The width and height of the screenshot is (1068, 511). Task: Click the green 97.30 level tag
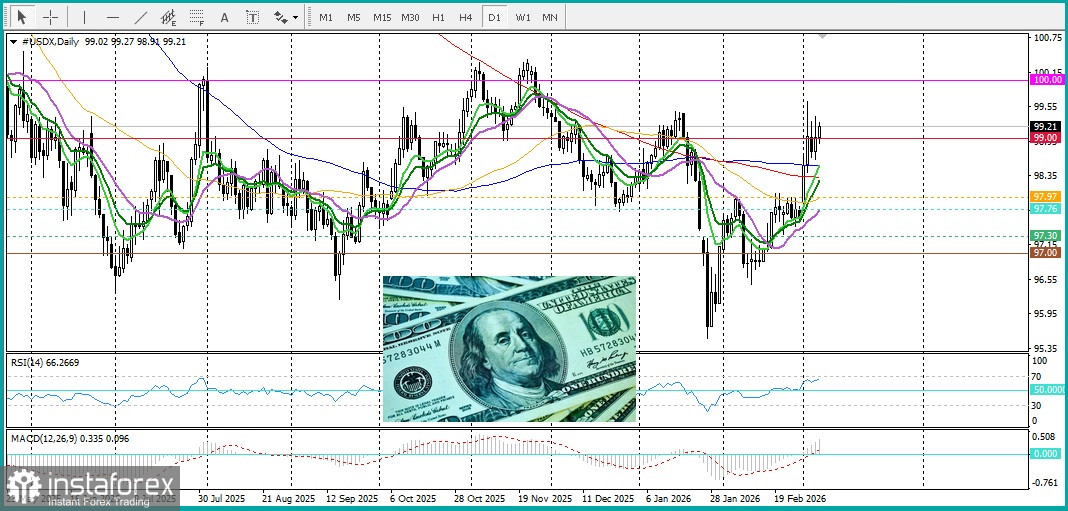pyautogui.click(x=1046, y=235)
